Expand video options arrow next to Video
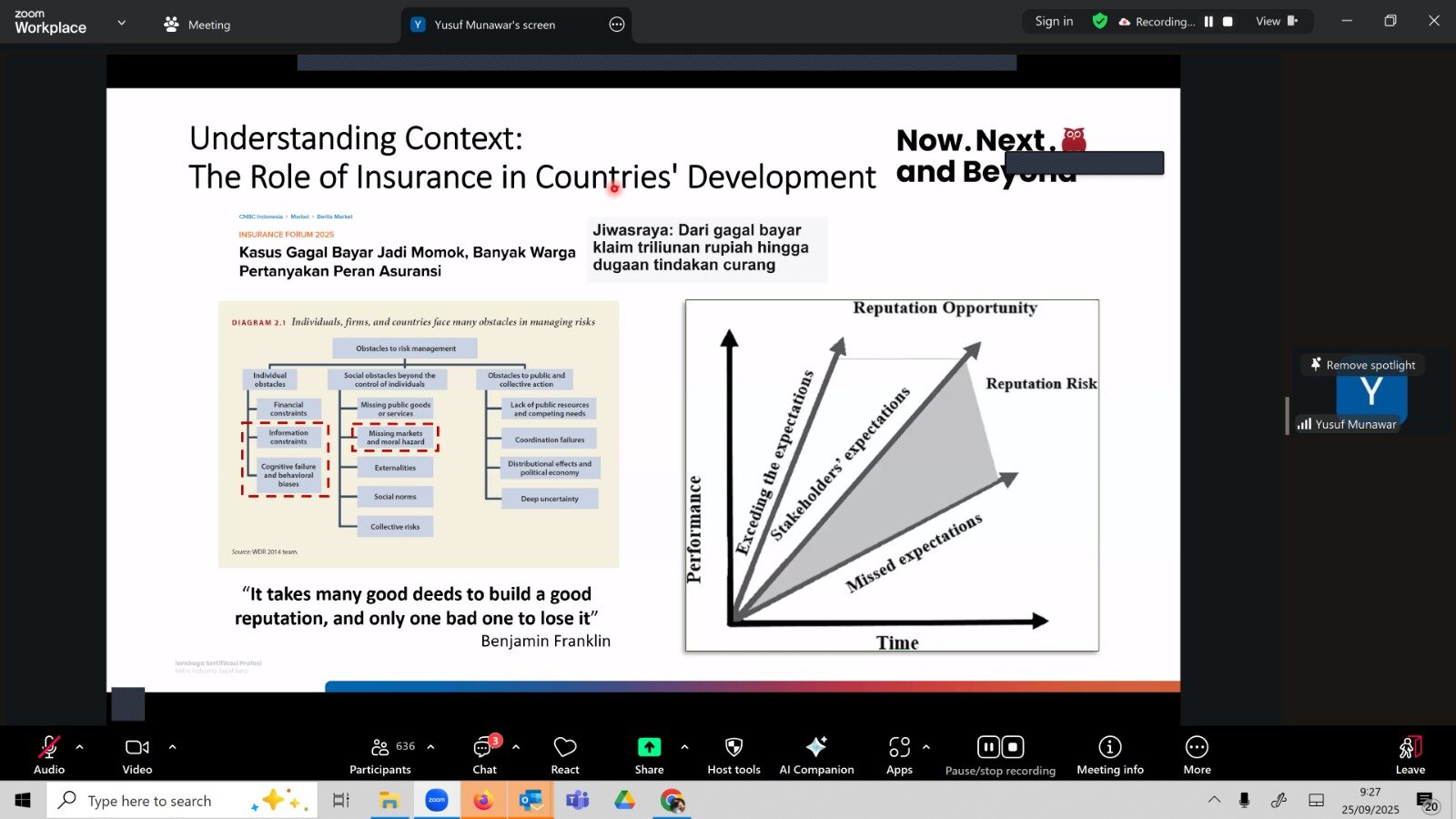This screenshot has width=1456, height=819. coord(172,747)
